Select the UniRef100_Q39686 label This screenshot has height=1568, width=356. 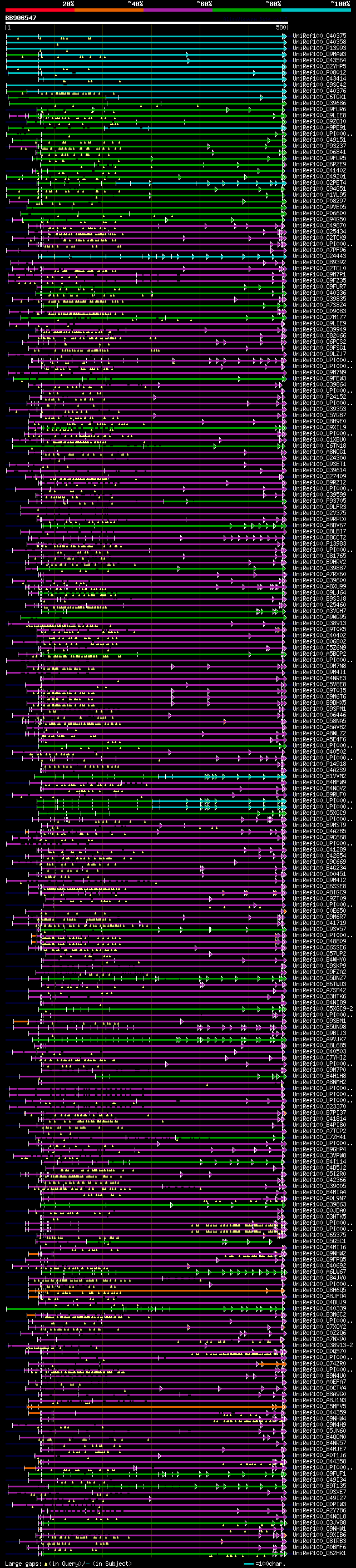coord(319,103)
